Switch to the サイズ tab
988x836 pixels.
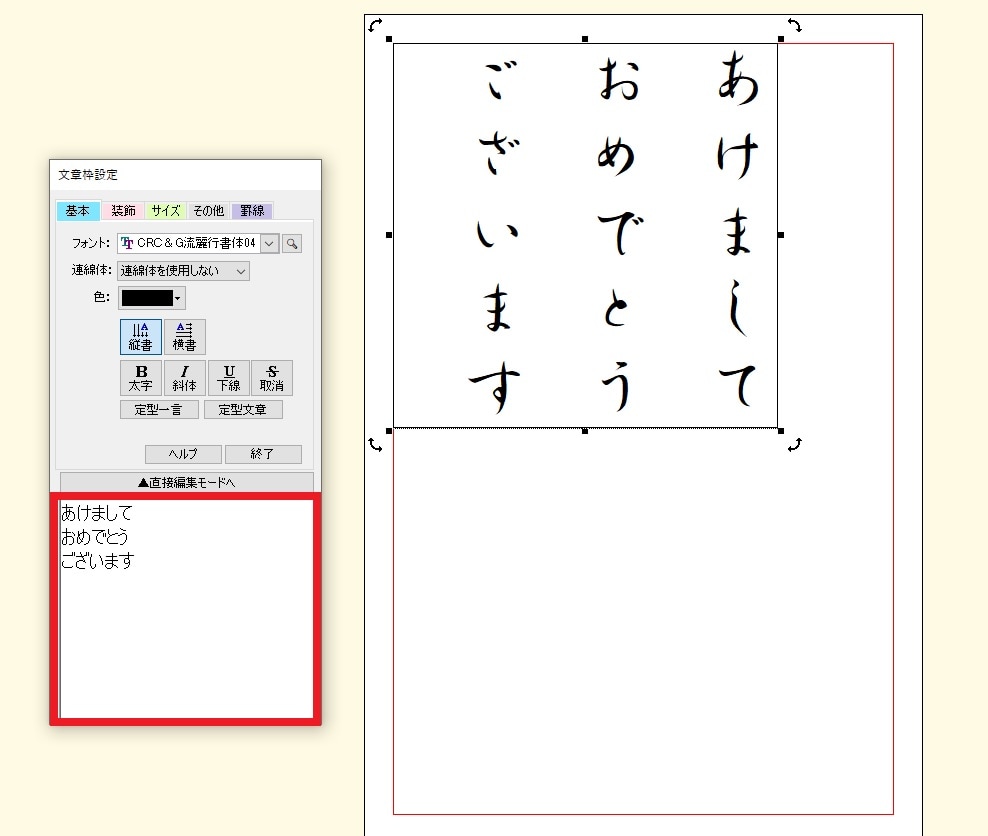click(x=166, y=210)
